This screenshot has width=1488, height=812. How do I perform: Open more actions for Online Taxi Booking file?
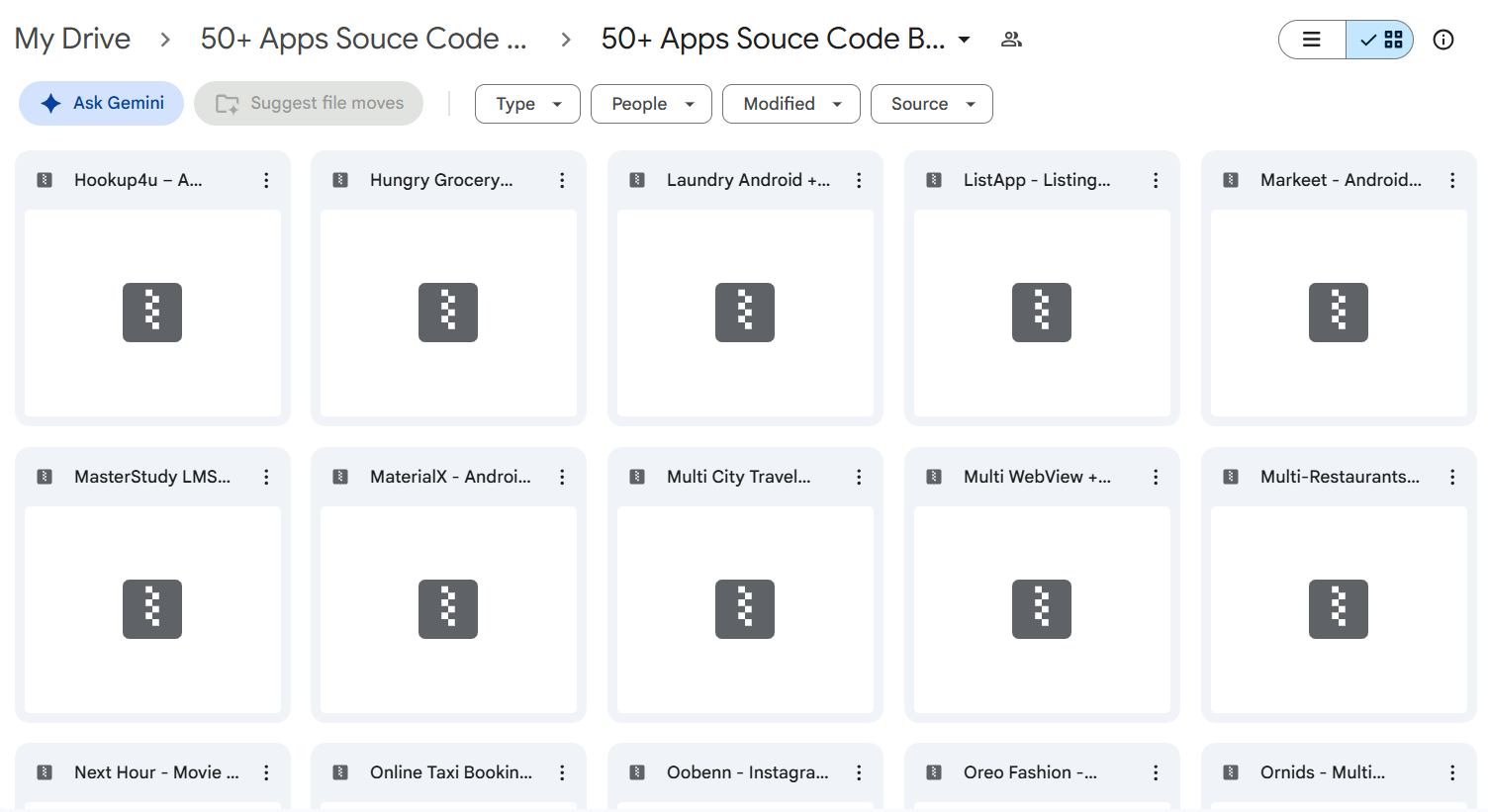point(562,772)
